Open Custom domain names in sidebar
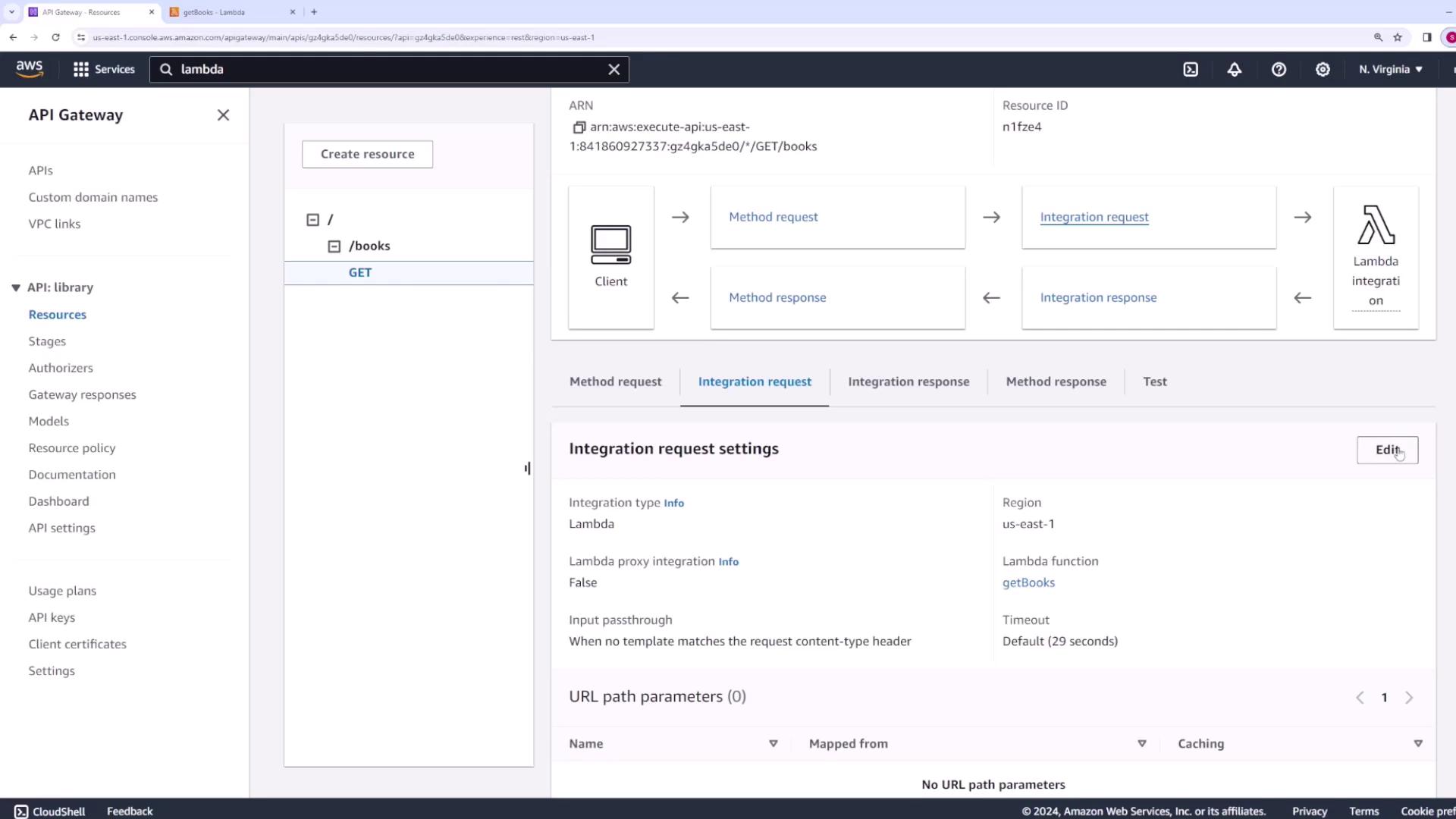Screen dimensions: 1456x819 click(93, 197)
